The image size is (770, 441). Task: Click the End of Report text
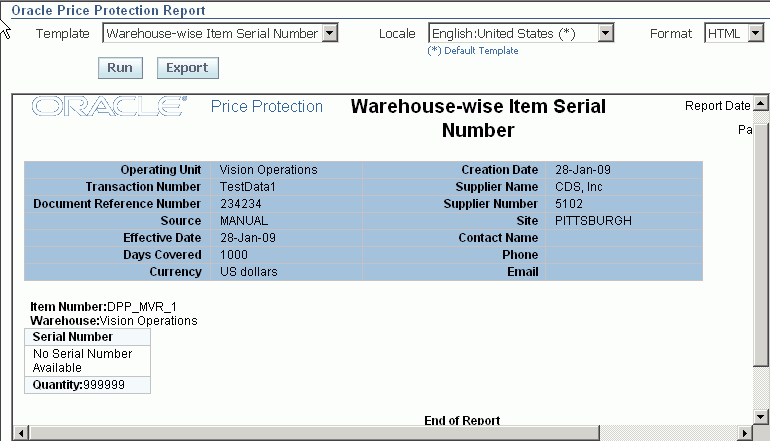462,420
